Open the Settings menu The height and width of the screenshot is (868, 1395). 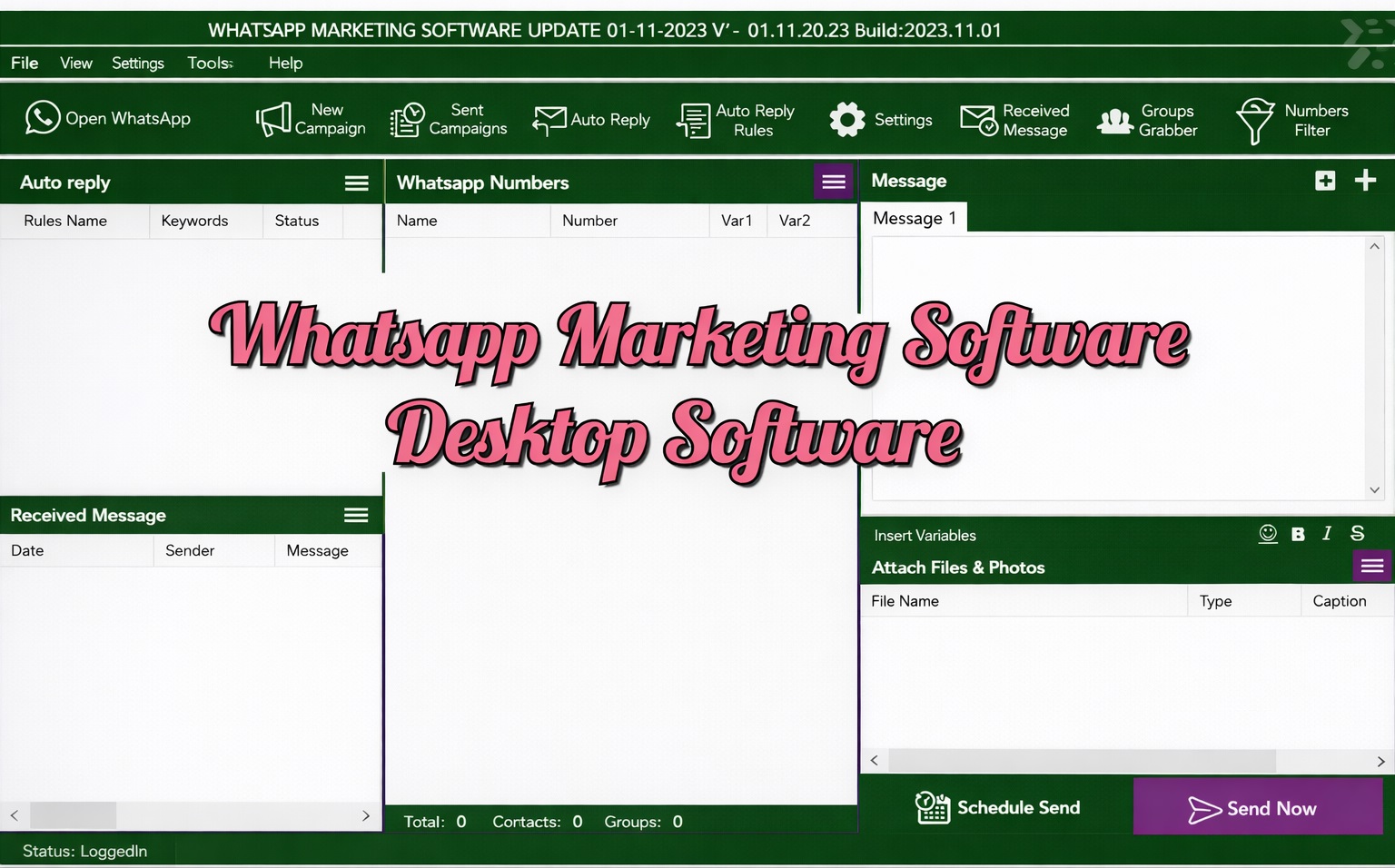(138, 63)
